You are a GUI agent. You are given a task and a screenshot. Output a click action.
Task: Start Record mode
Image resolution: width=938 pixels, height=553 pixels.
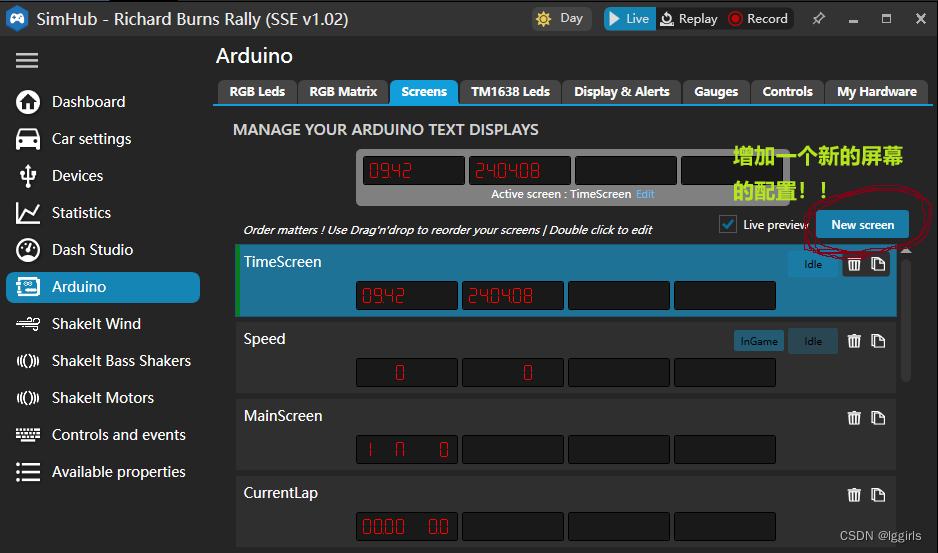coord(759,19)
